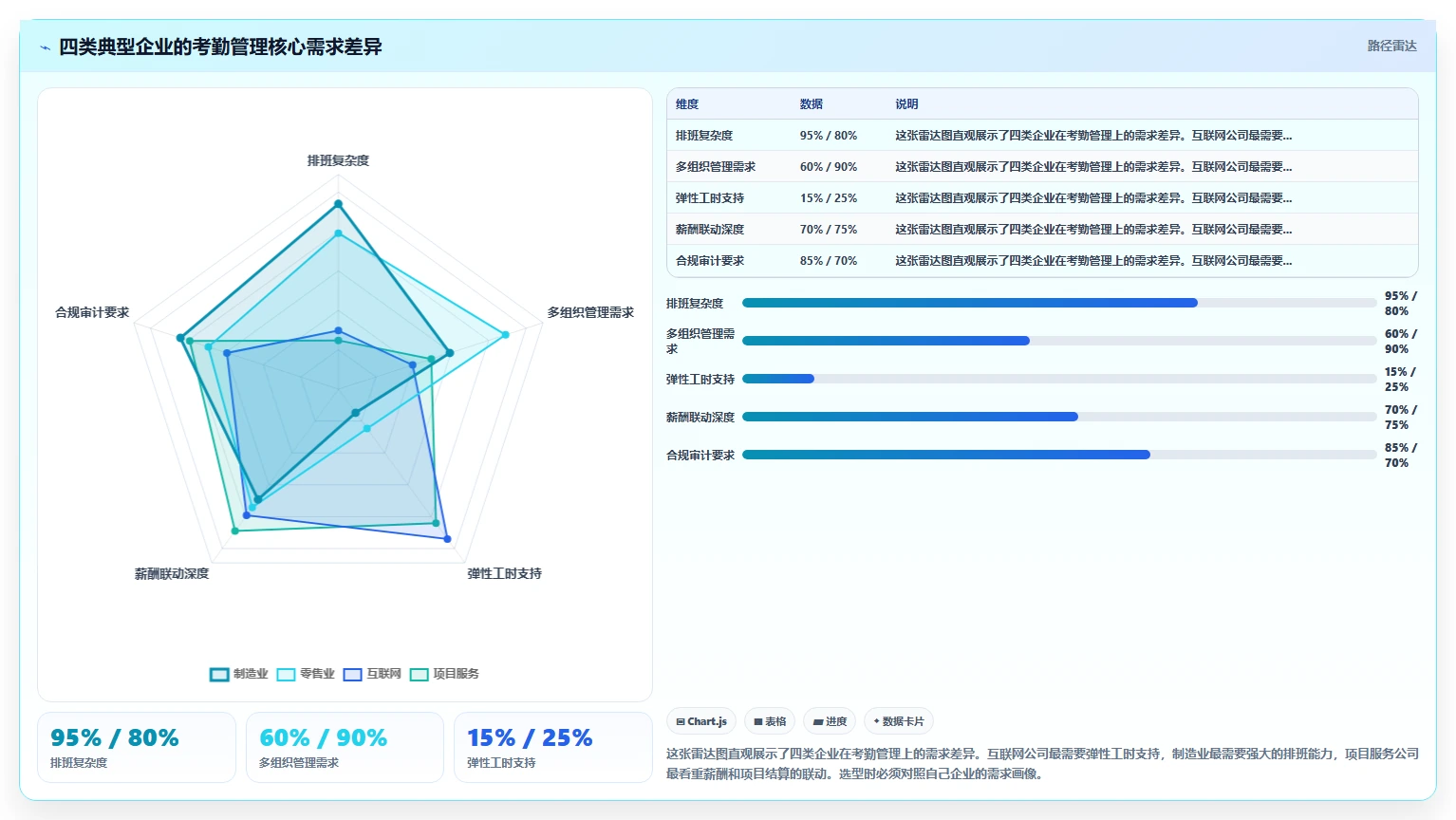
Task: Toggle the 制造业 legend swatch
Action: click(x=219, y=674)
